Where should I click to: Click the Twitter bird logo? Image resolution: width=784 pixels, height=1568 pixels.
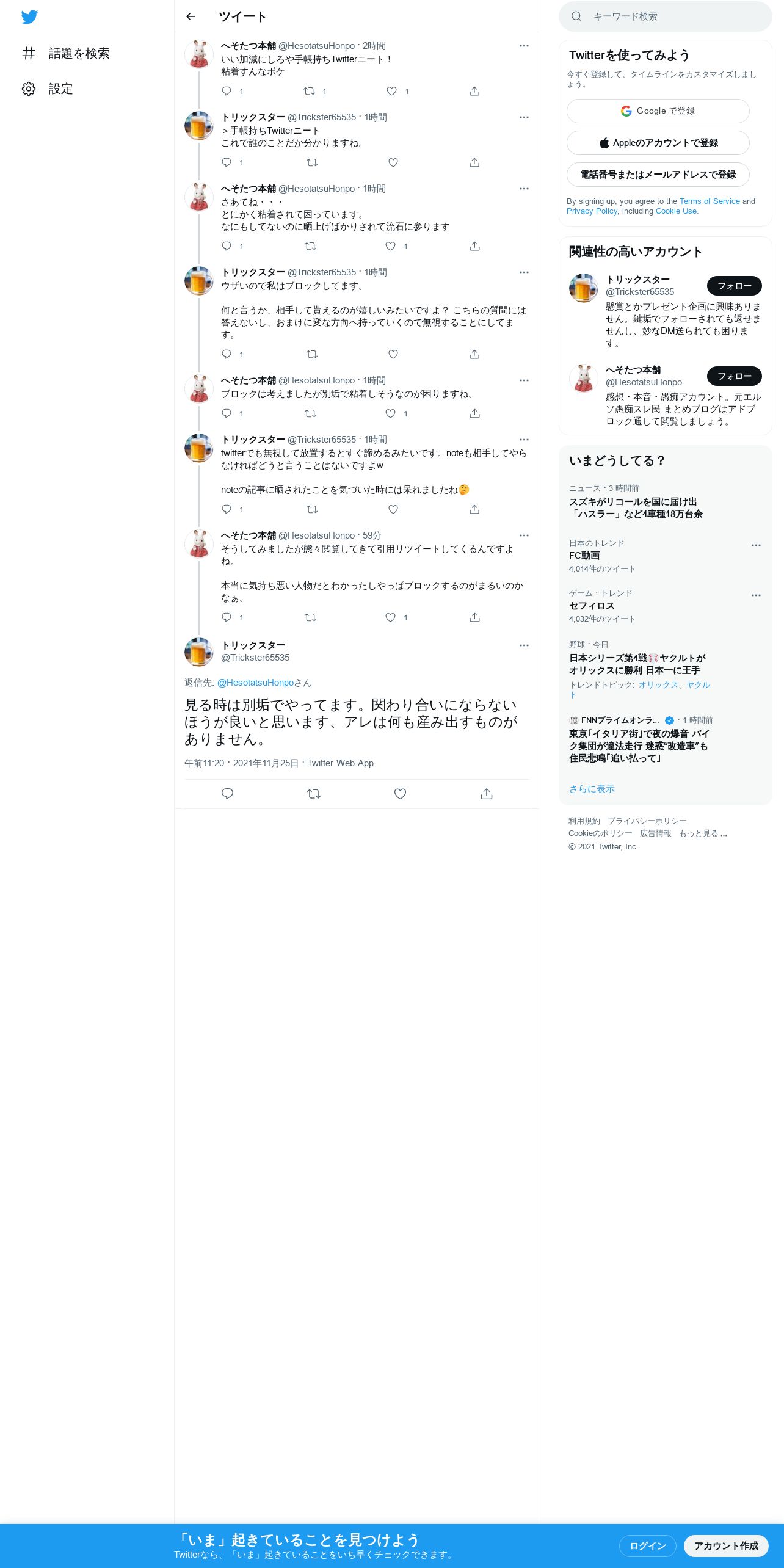coord(29,17)
